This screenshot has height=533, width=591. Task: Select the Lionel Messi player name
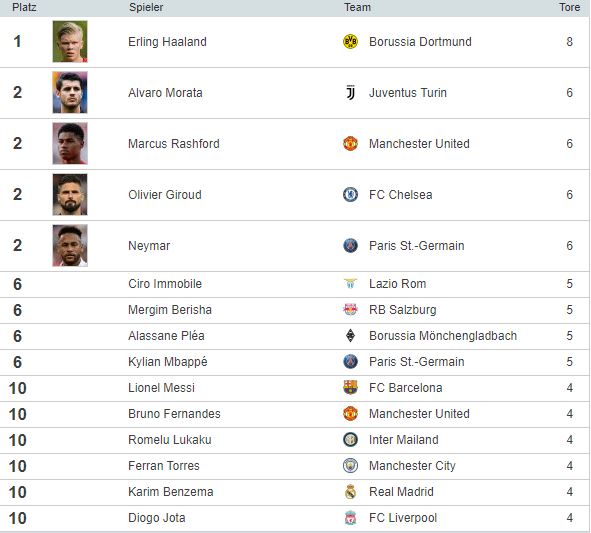click(x=161, y=387)
